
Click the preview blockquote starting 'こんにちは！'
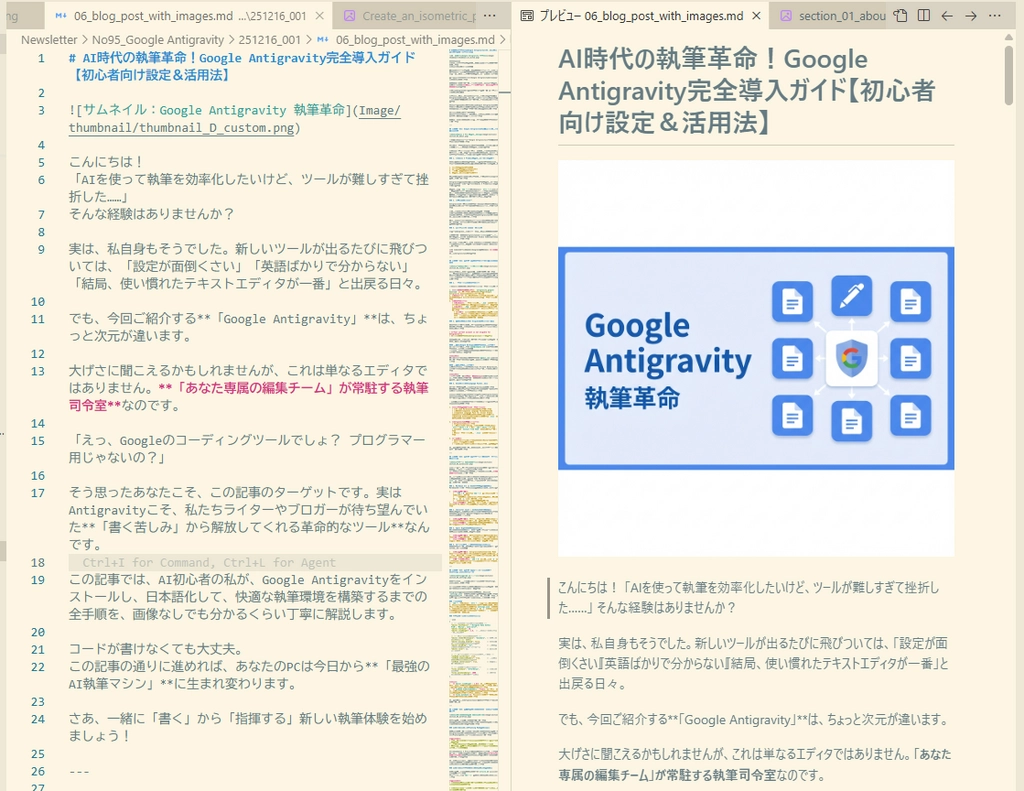point(748,597)
